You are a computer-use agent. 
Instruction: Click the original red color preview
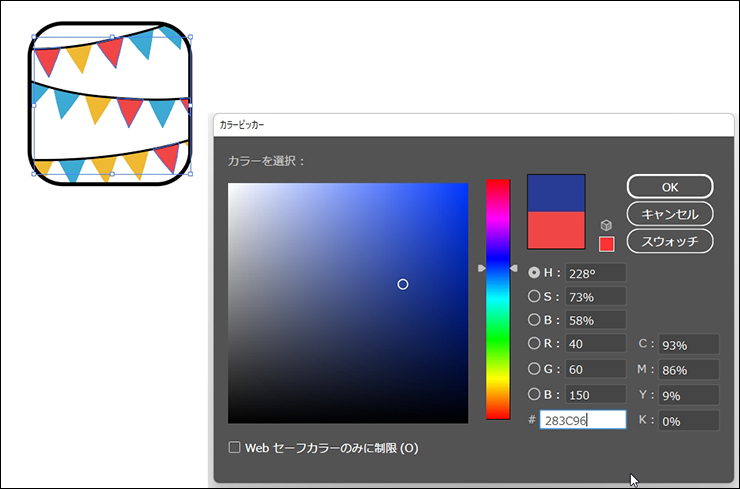pyautogui.click(x=556, y=230)
